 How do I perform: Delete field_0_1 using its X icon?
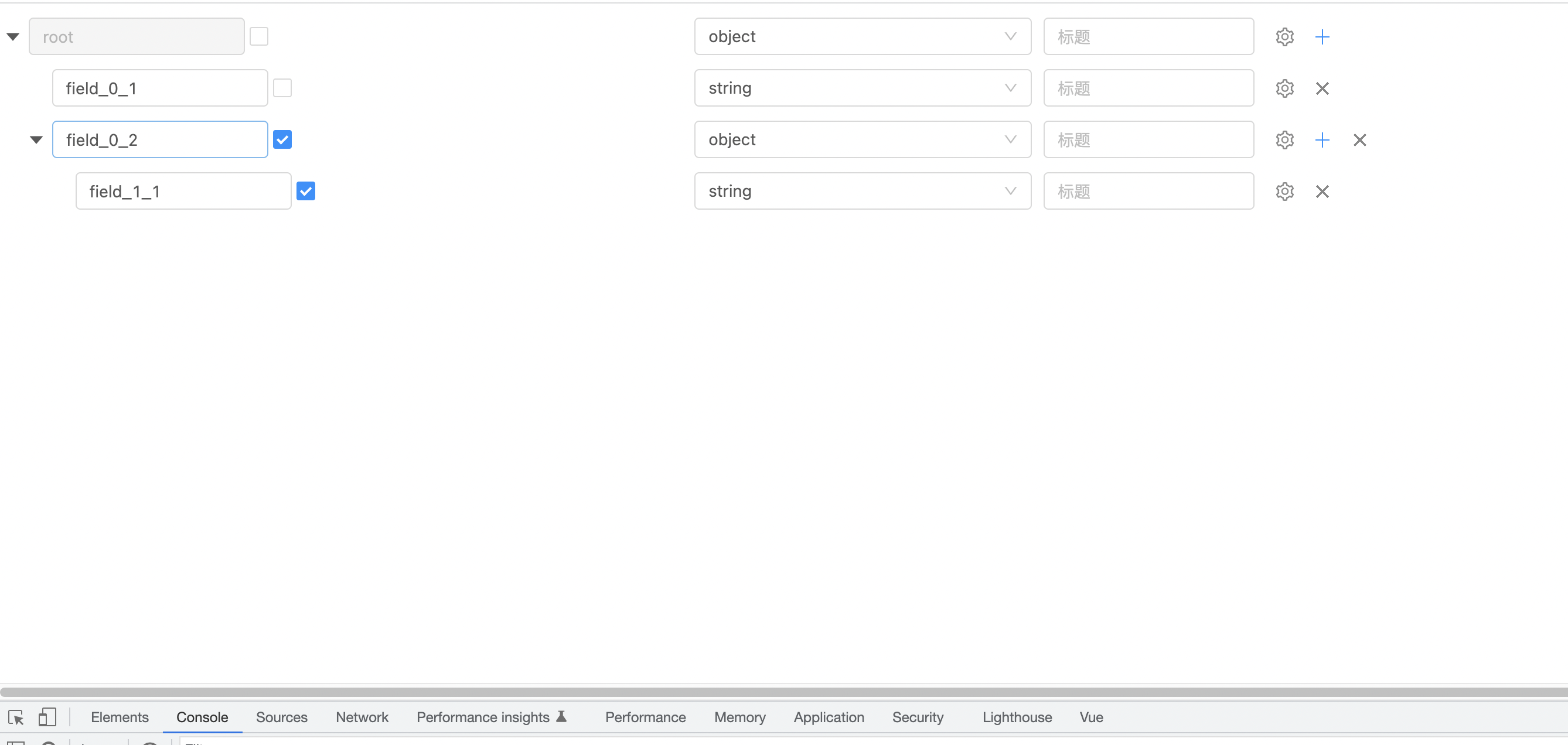pos(1321,88)
